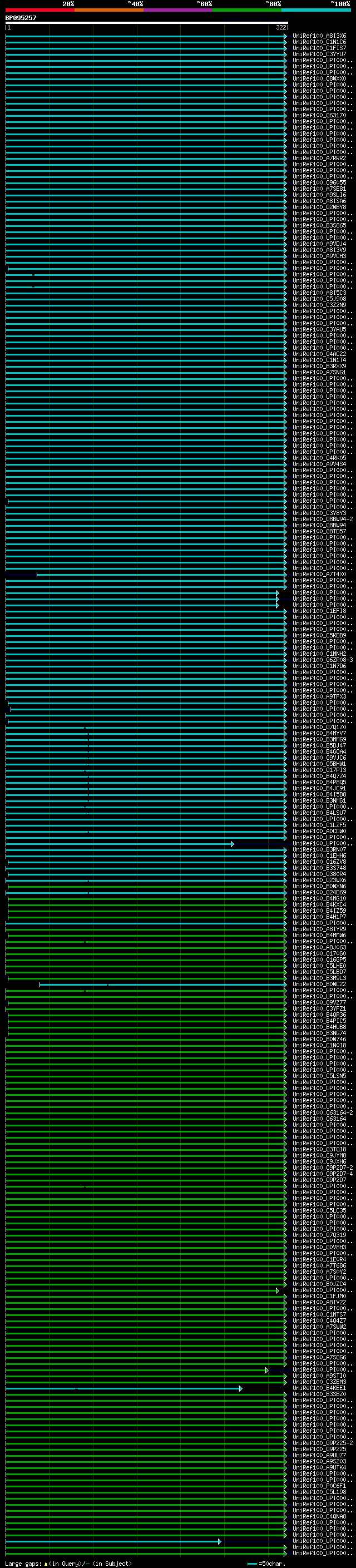Select hit label UniRef100_C1EFI8
The image size is (356, 1568).
pyautogui.click(x=319, y=611)
